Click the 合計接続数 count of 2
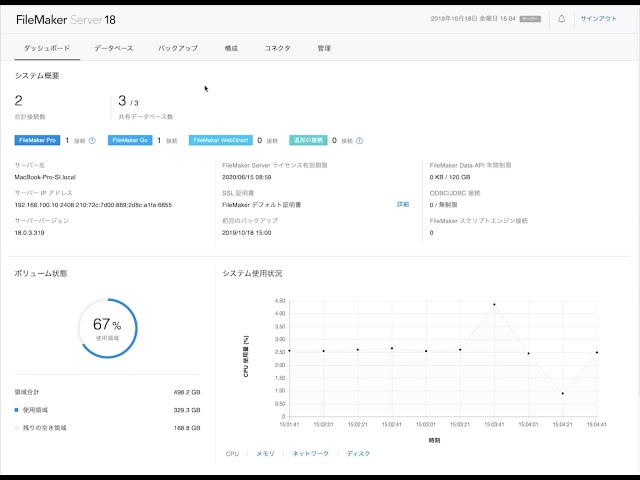The image size is (640, 480). (x=18, y=100)
